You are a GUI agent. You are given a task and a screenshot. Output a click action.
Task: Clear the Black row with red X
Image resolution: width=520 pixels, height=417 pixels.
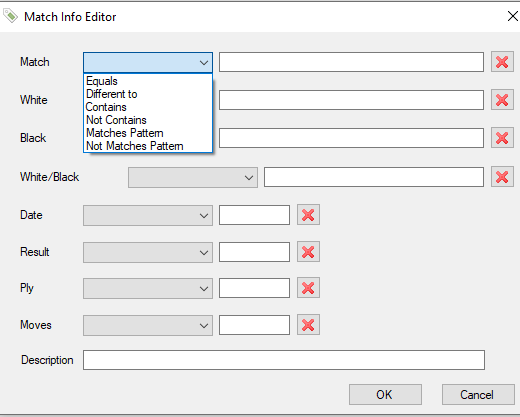tap(502, 138)
